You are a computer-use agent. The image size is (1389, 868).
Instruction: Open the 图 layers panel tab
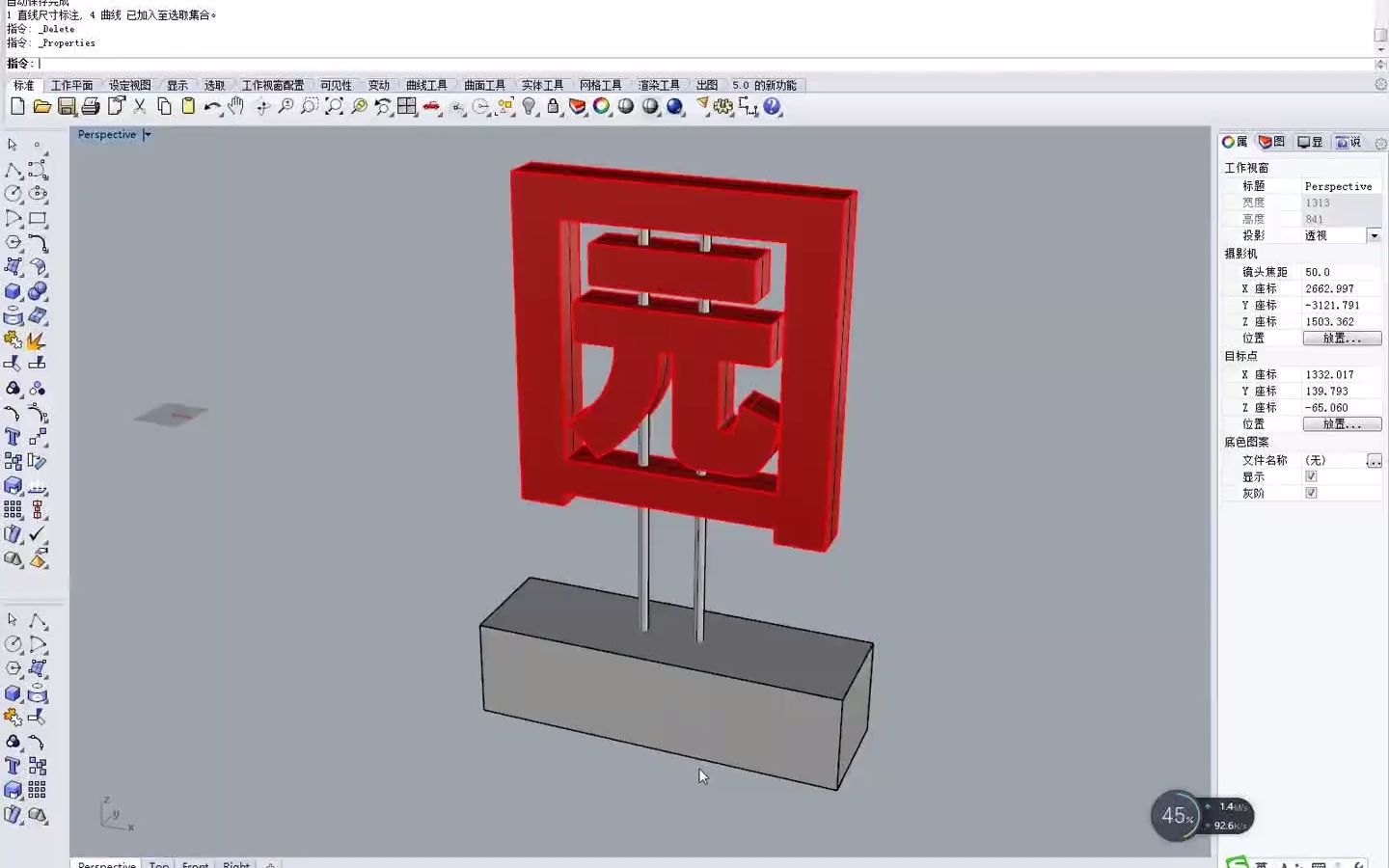coord(1272,142)
